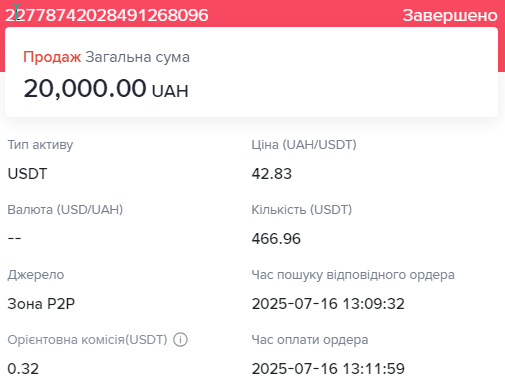
Task: Click the Час пошуку відповідного ордера label
Action: tap(353, 275)
